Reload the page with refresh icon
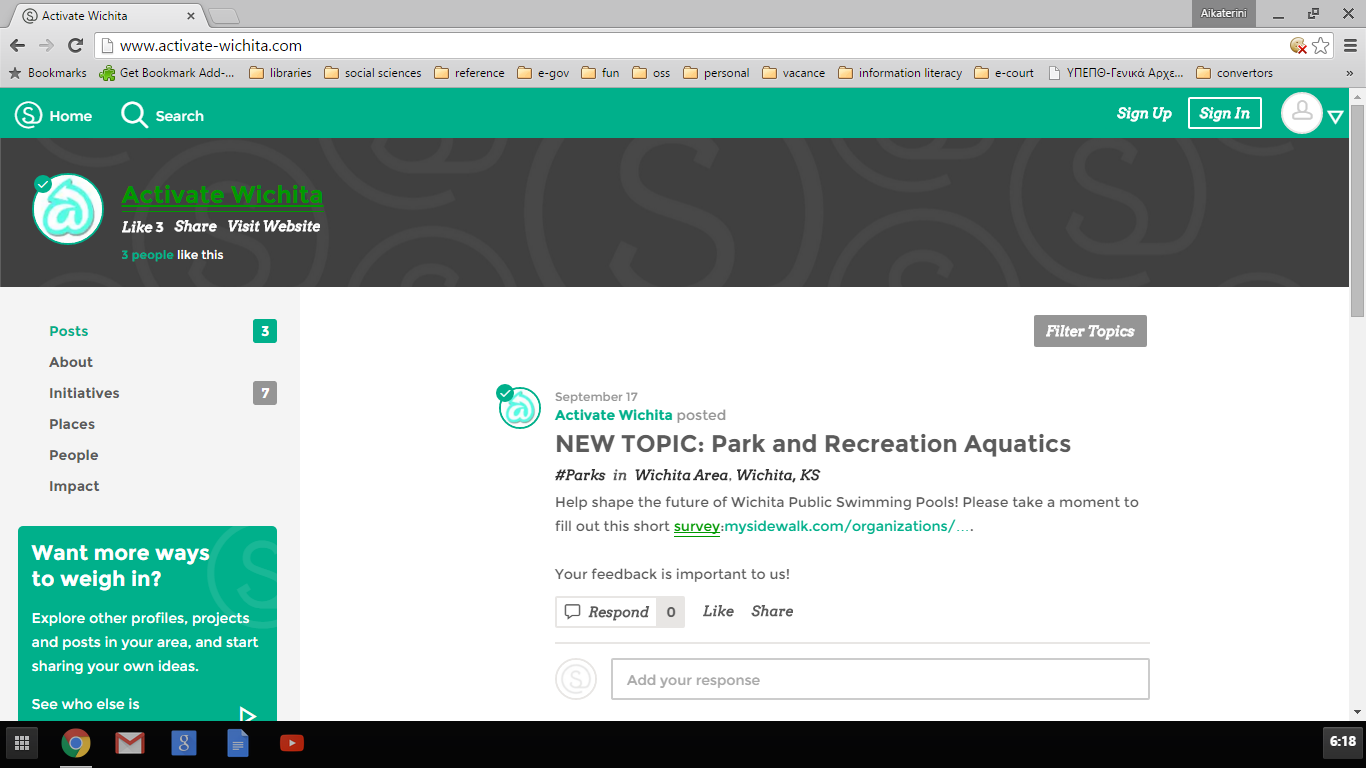The image size is (1366, 768). [75, 45]
